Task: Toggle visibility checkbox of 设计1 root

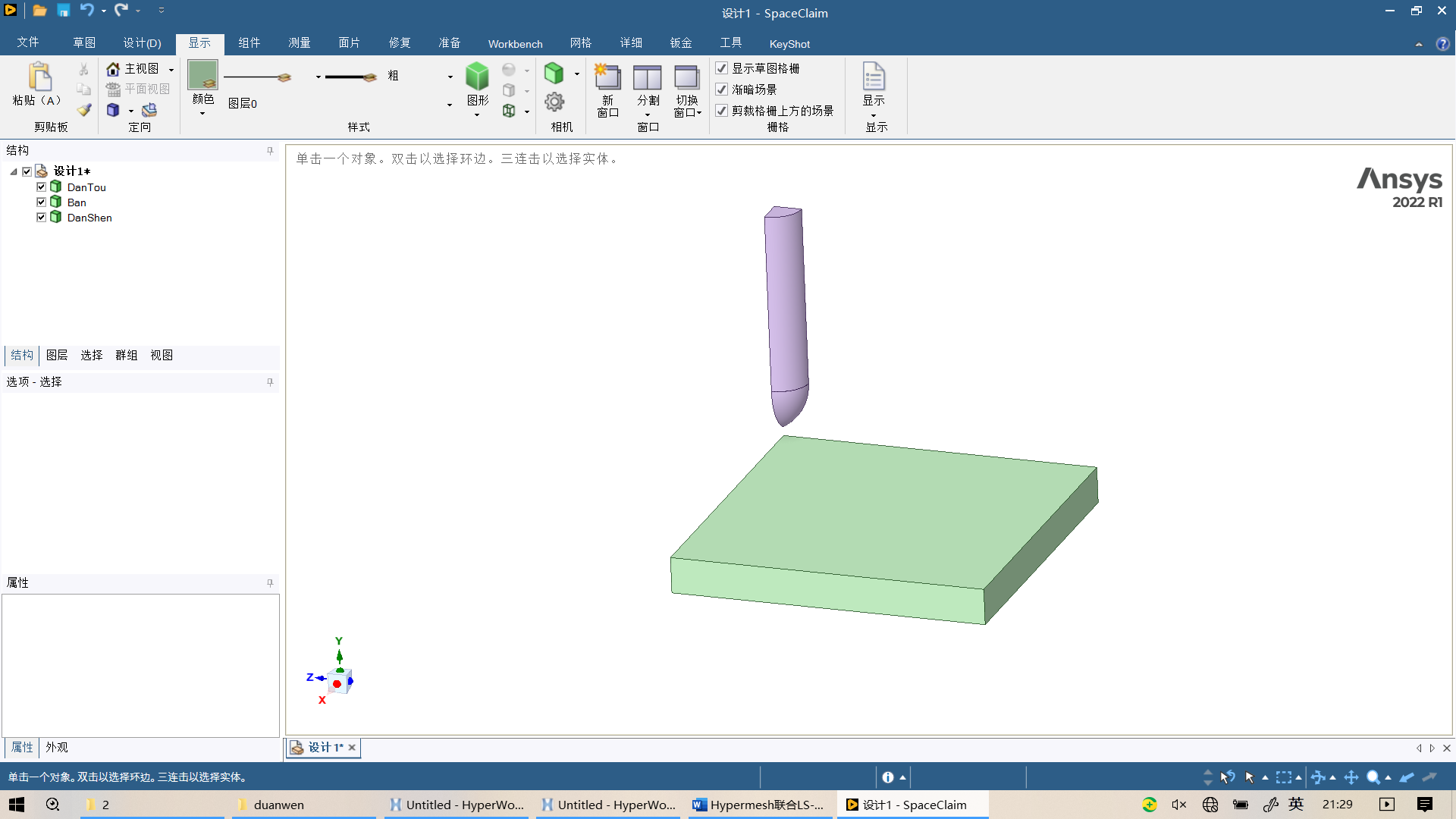Action: 27,171
